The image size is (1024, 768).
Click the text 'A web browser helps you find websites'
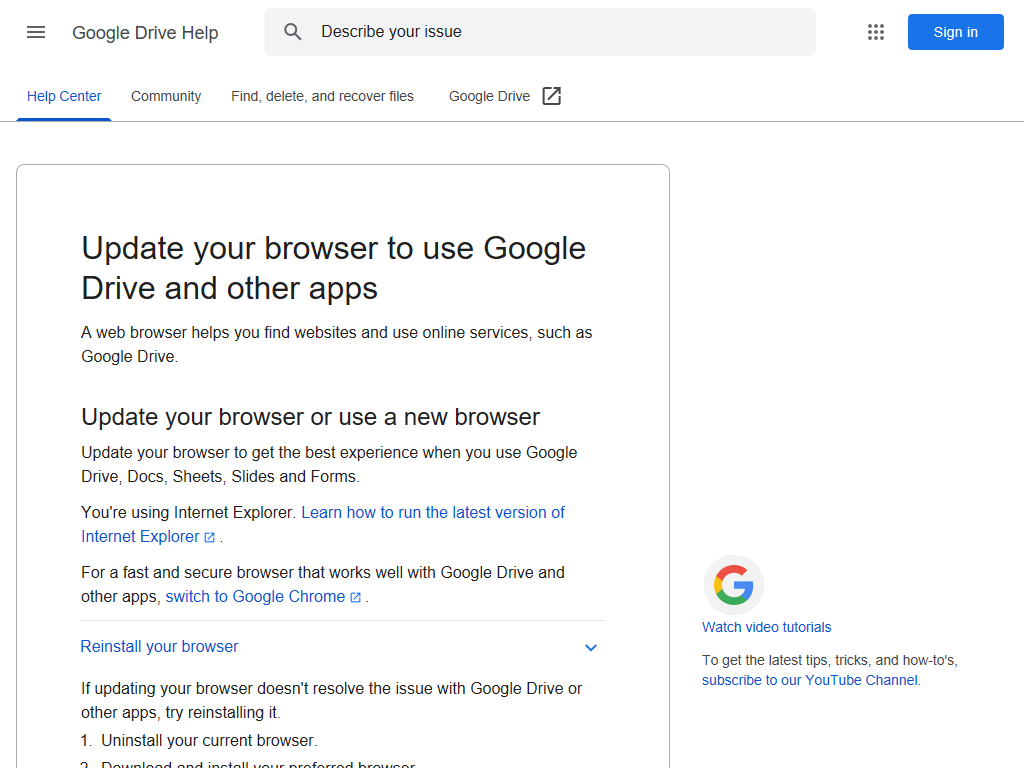coord(336,344)
